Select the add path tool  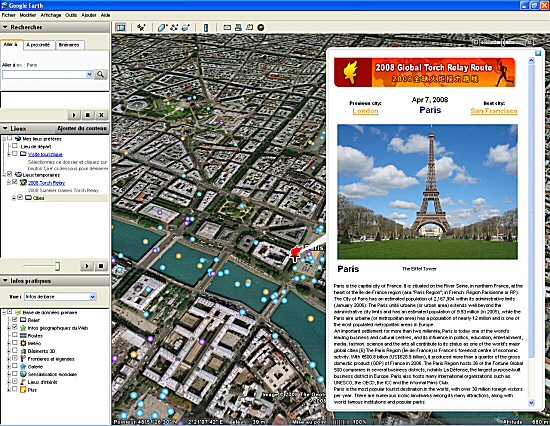pyautogui.click(x=174, y=27)
